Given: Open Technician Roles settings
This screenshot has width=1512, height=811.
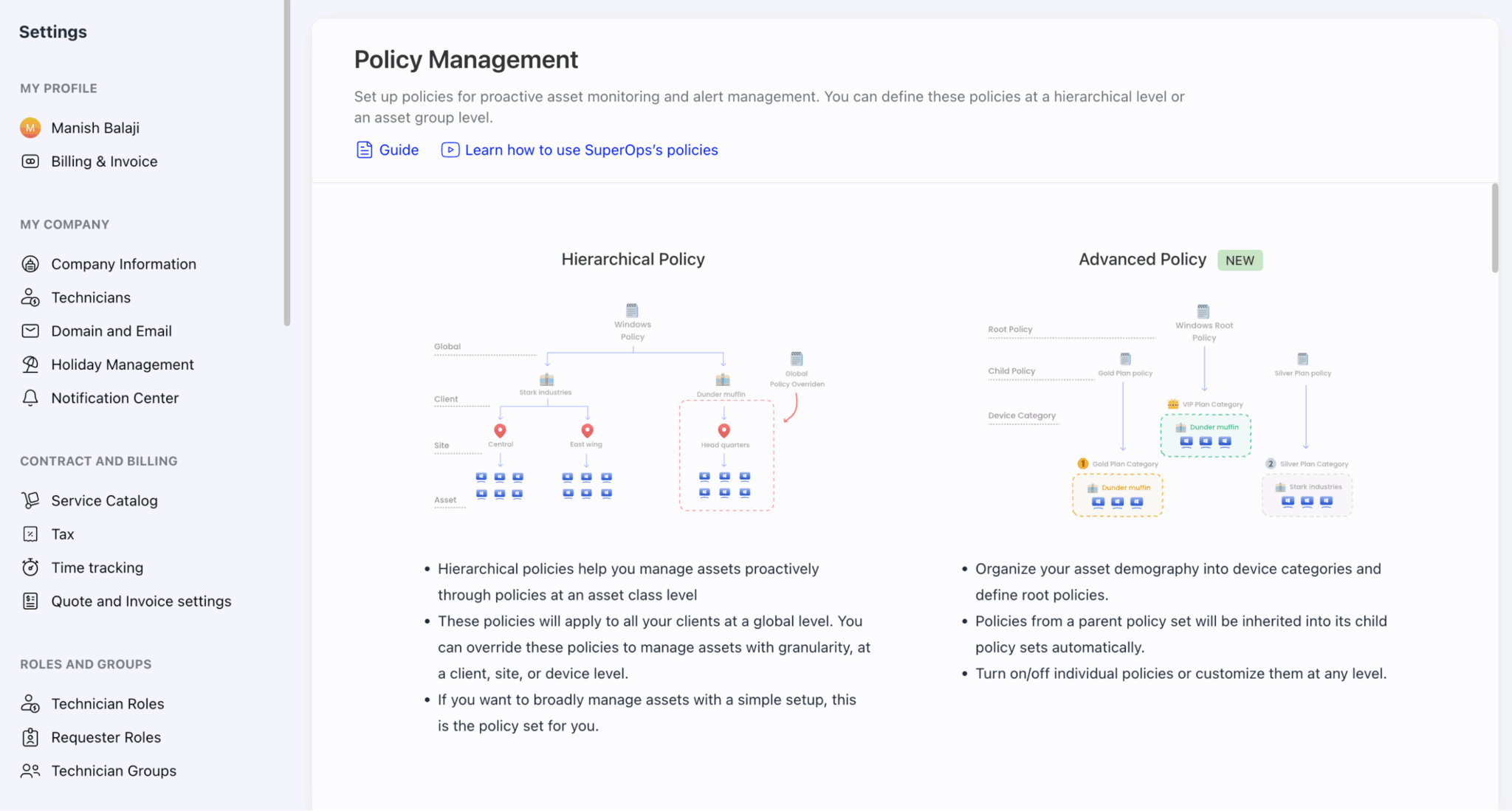Looking at the screenshot, I should [108, 704].
